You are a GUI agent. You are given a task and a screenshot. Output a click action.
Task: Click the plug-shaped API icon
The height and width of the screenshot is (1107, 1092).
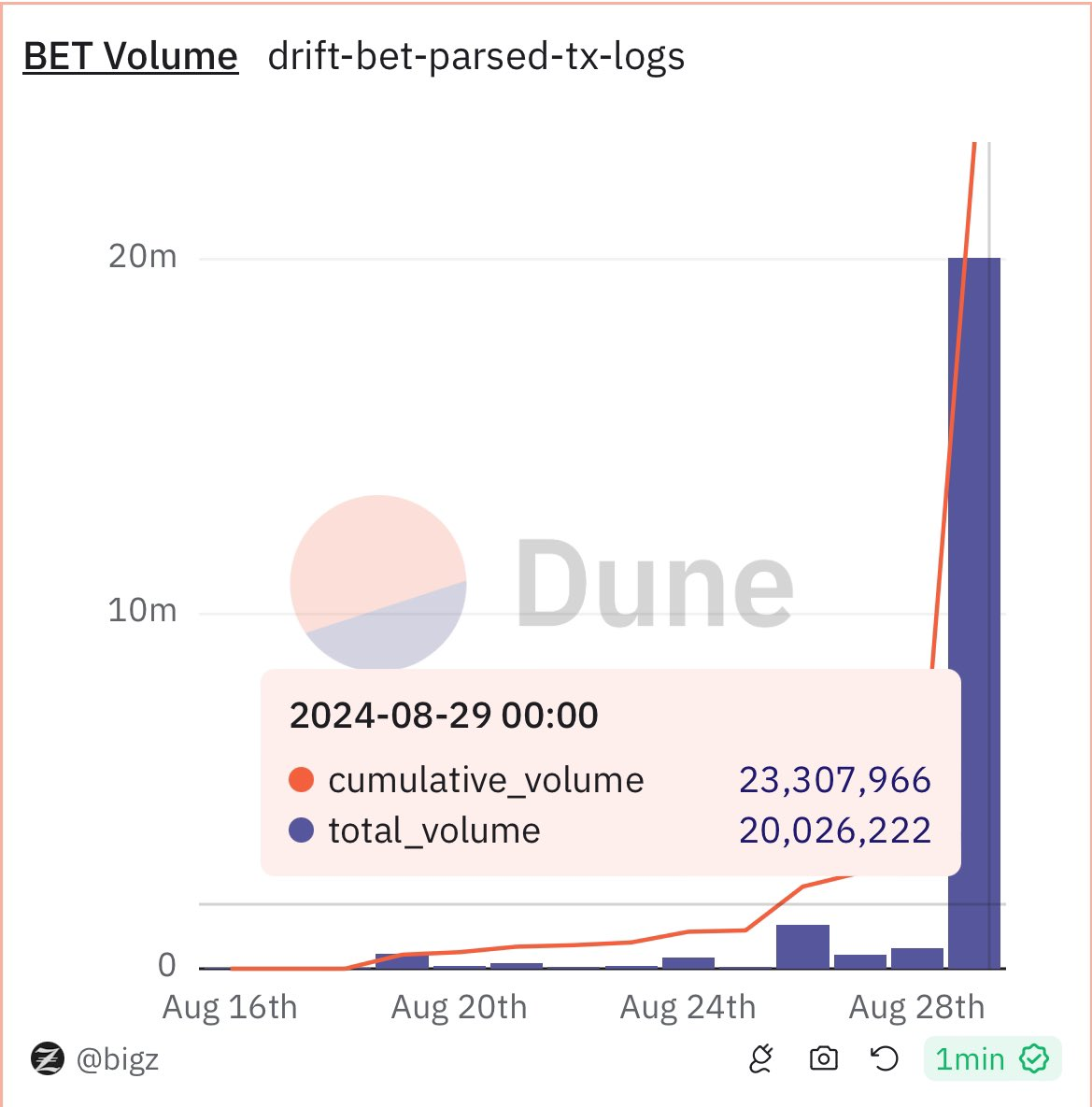pos(761,1058)
